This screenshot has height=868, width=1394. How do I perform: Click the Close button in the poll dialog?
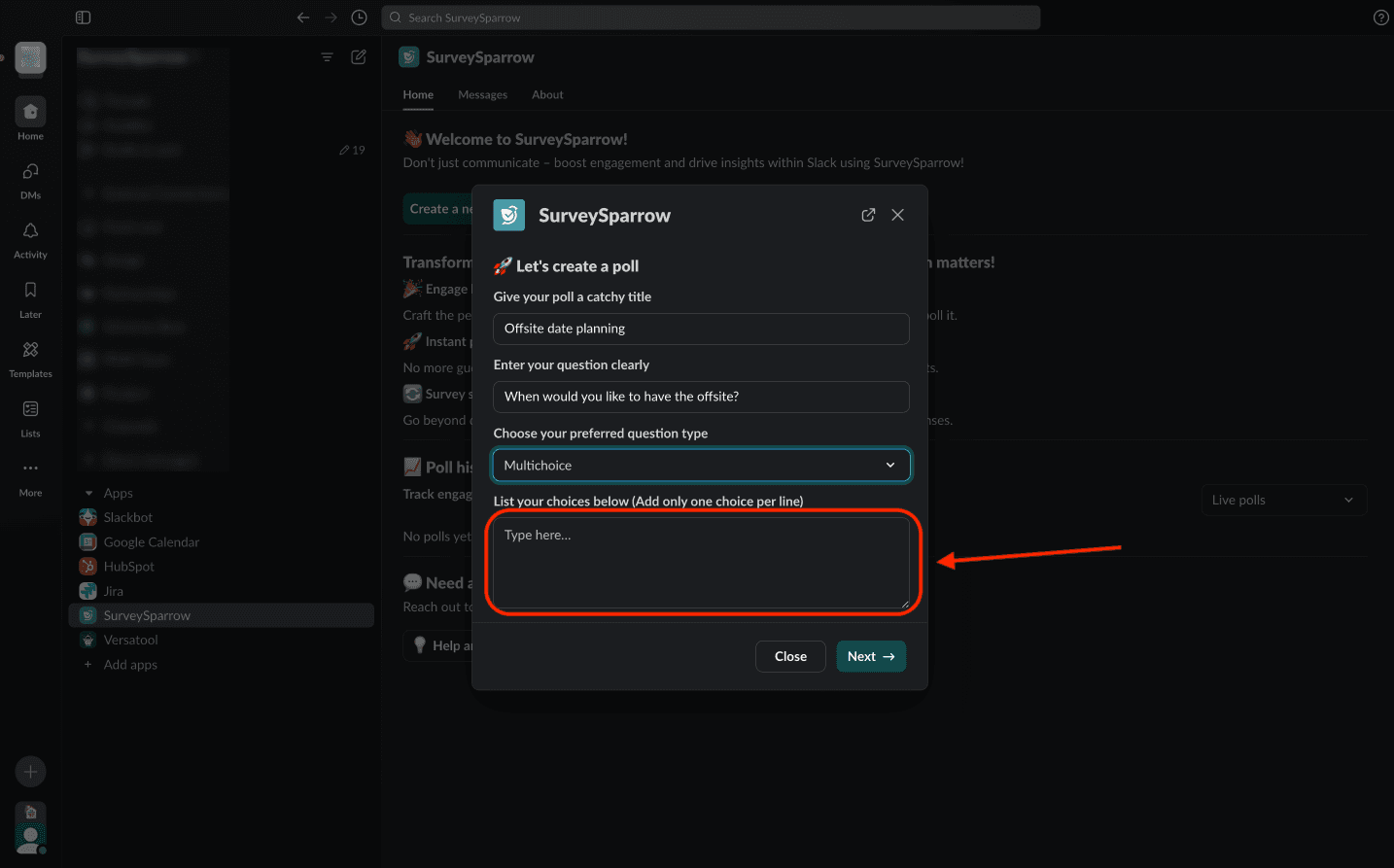click(790, 656)
